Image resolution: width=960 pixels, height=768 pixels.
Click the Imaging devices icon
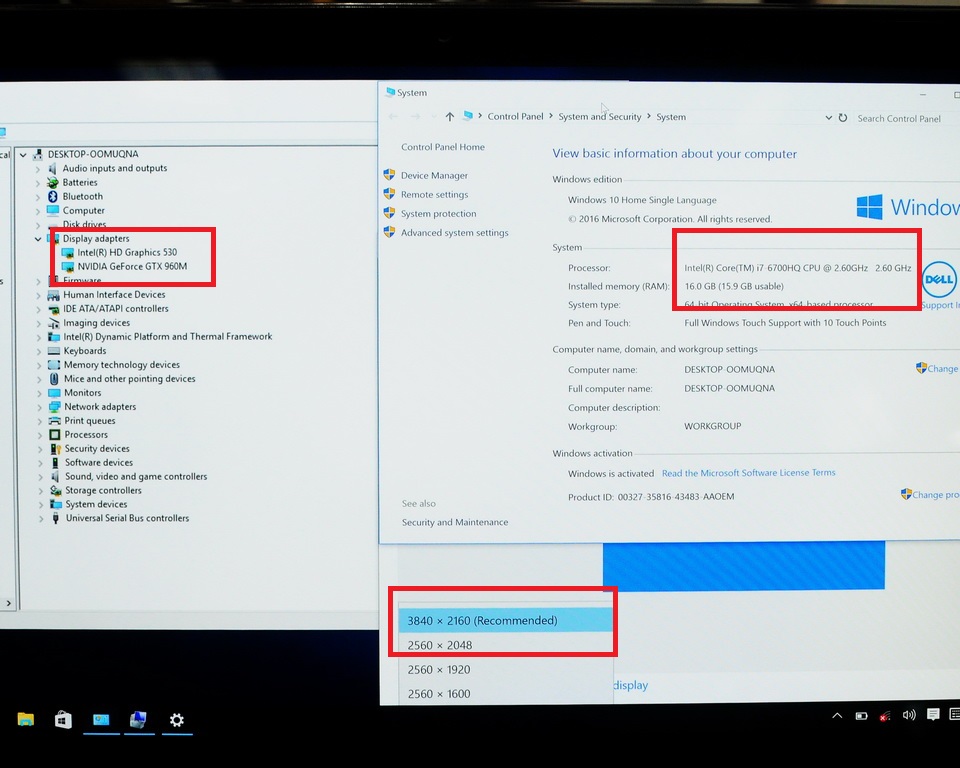53,323
